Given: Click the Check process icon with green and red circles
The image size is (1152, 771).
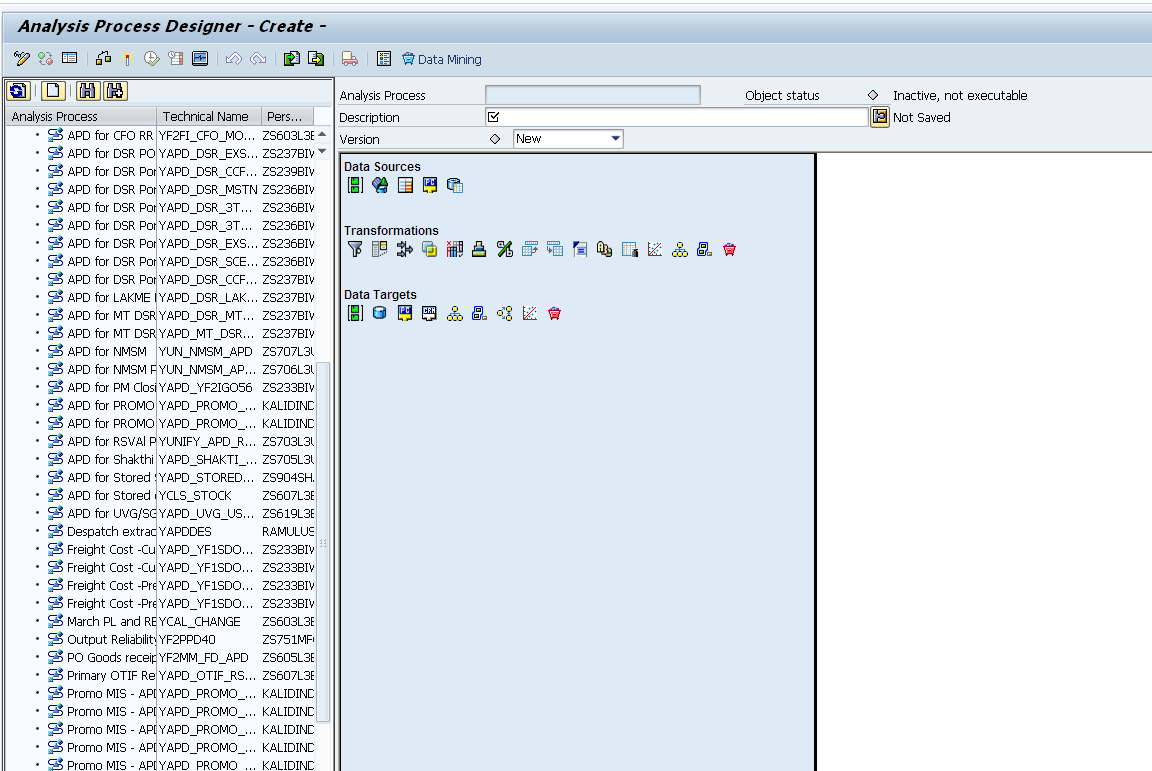Looking at the screenshot, I should (x=46, y=59).
